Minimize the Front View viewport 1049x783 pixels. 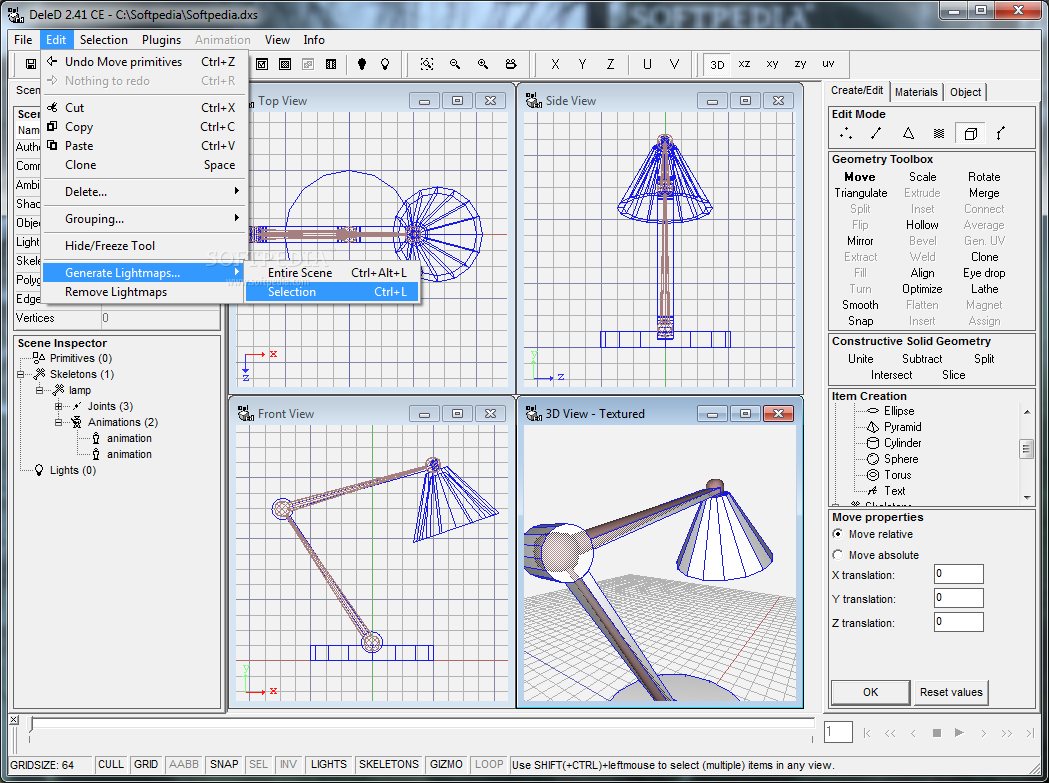(424, 414)
